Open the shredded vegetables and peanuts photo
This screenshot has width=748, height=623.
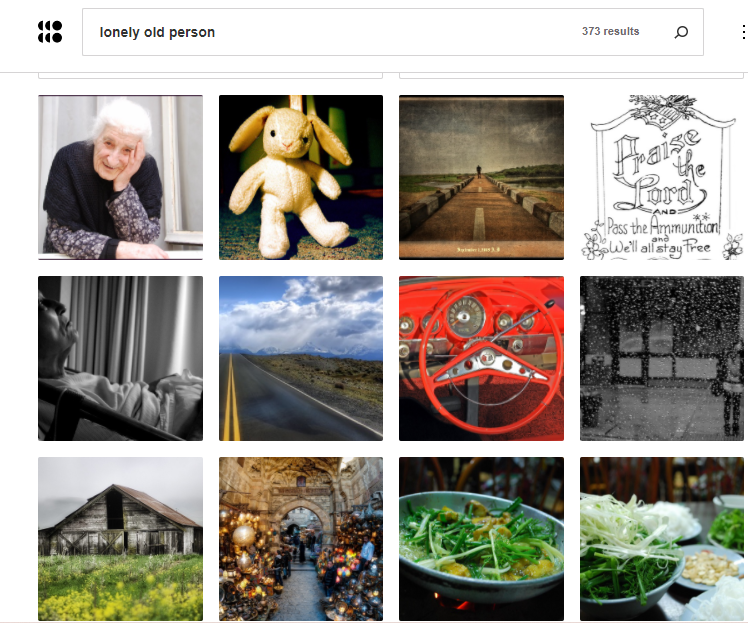[662, 539]
